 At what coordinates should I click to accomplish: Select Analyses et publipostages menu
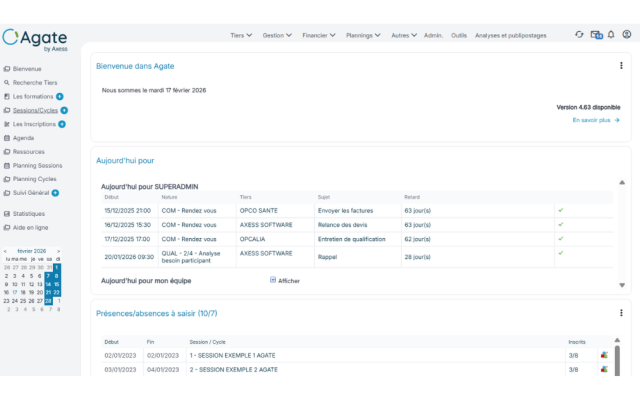512,35
